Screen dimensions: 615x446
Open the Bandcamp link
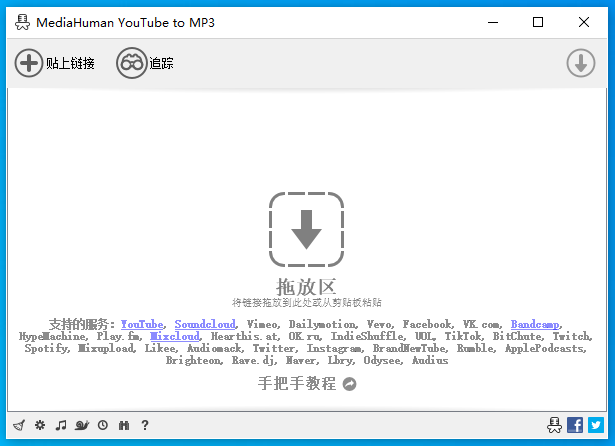coord(535,325)
